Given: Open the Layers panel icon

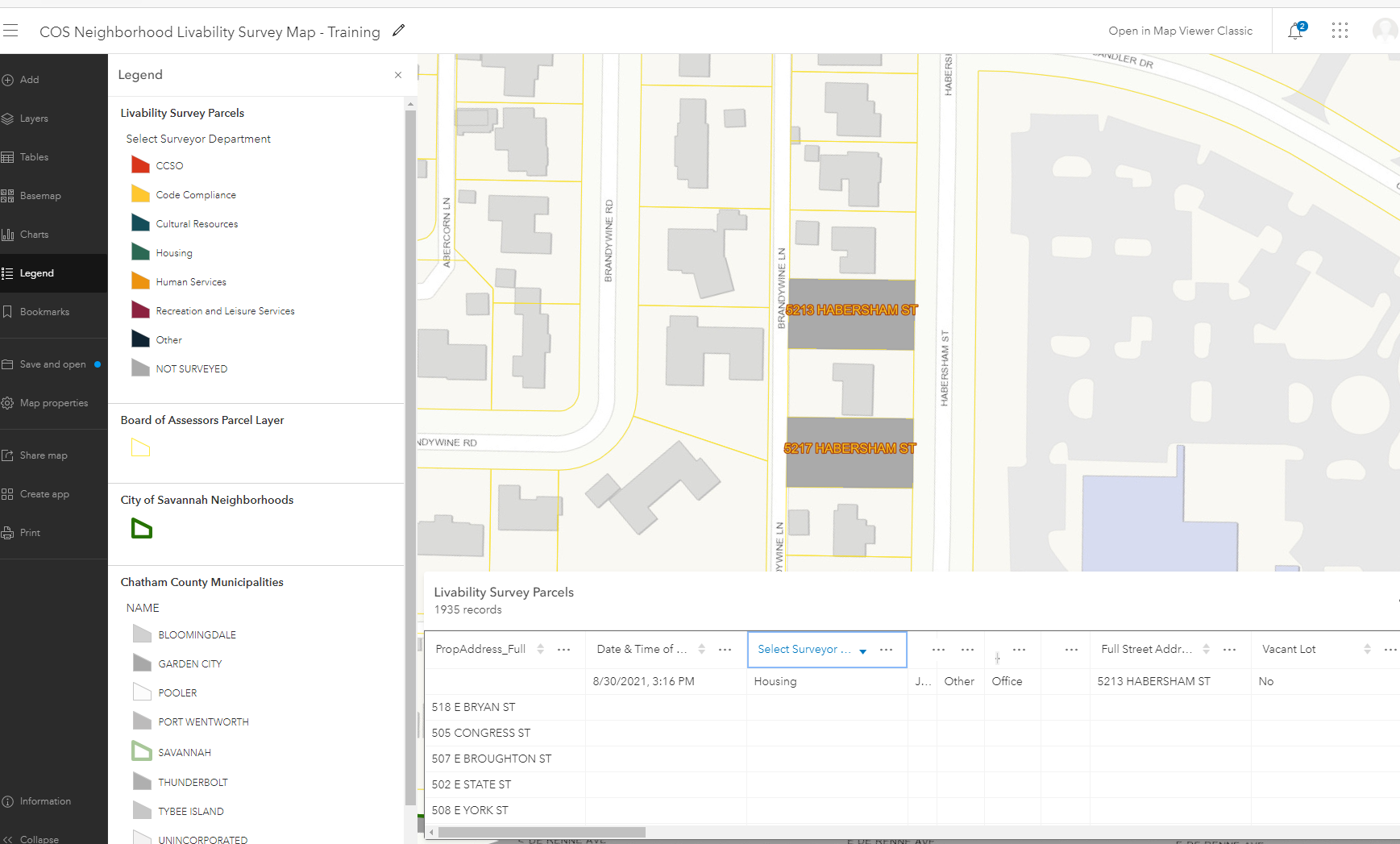Looking at the screenshot, I should point(8,118).
